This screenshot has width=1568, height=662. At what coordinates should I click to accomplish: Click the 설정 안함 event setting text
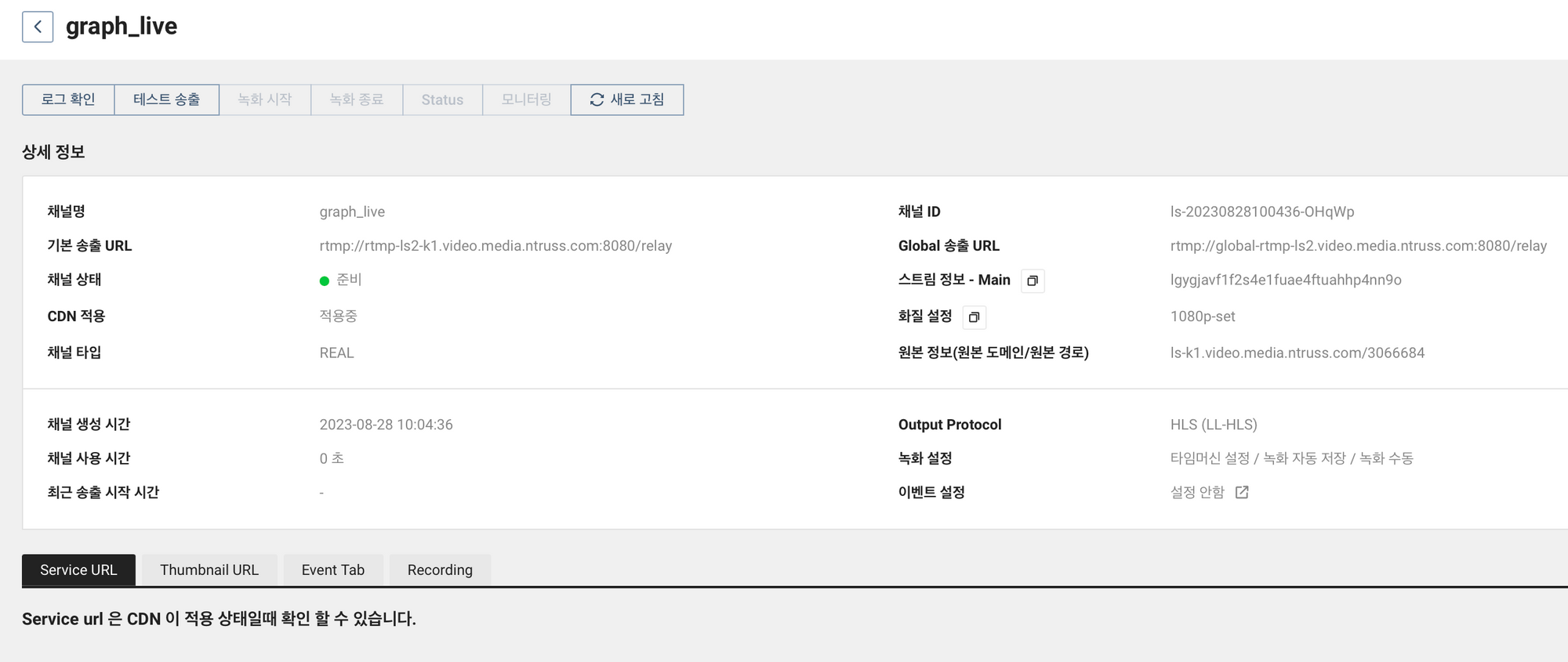tap(1197, 492)
